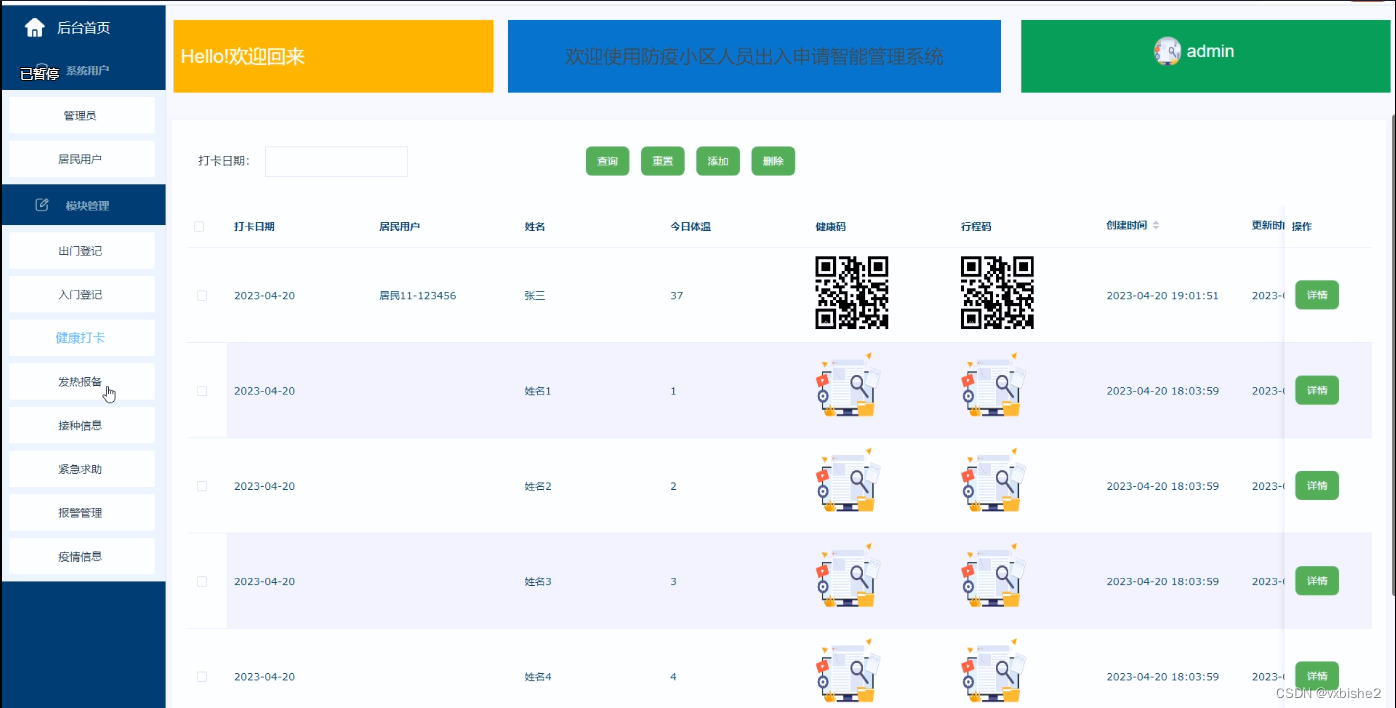Click the home icon beside 后台首页

(34, 28)
